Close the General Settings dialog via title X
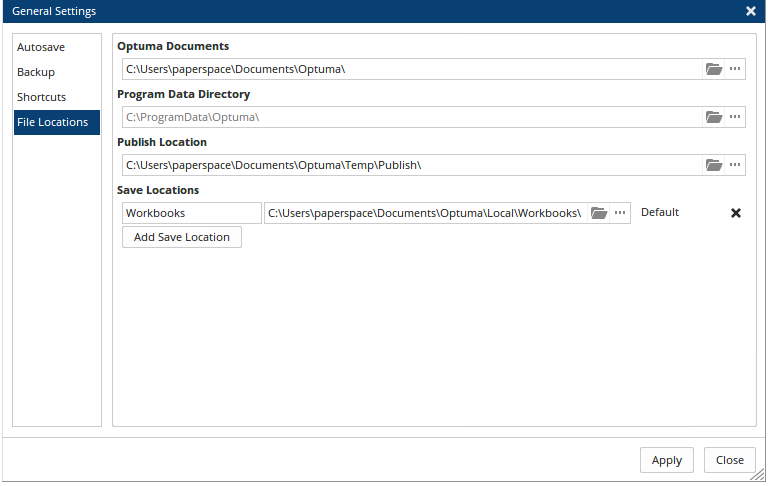The width and height of the screenshot is (768, 486). pyautogui.click(x=751, y=11)
